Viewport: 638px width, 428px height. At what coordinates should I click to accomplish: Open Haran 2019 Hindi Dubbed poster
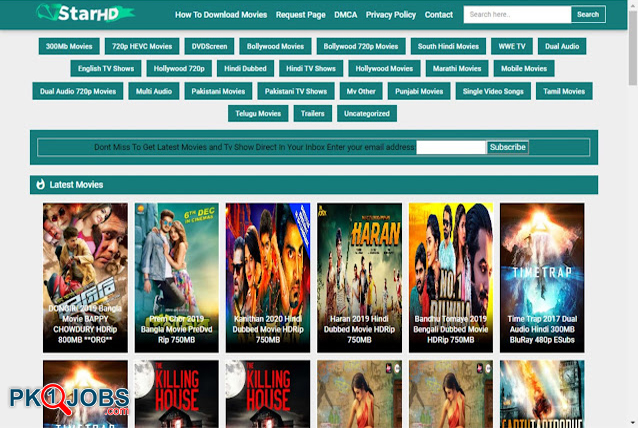point(359,278)
